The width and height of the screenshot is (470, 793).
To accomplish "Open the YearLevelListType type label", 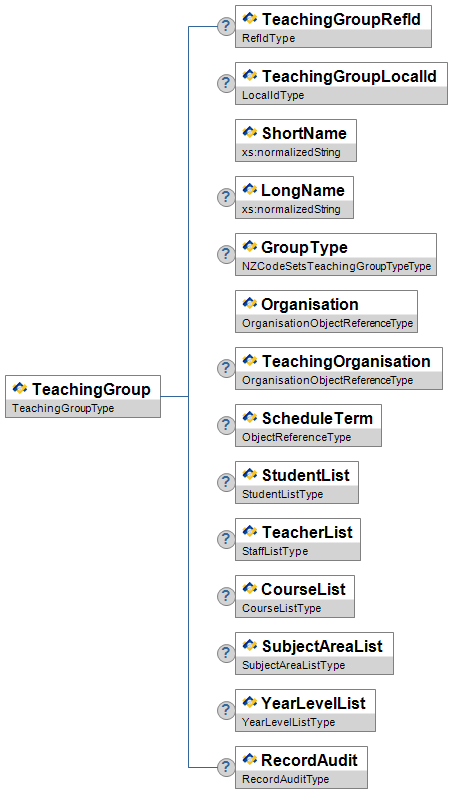I will click(x=288, y=722).
